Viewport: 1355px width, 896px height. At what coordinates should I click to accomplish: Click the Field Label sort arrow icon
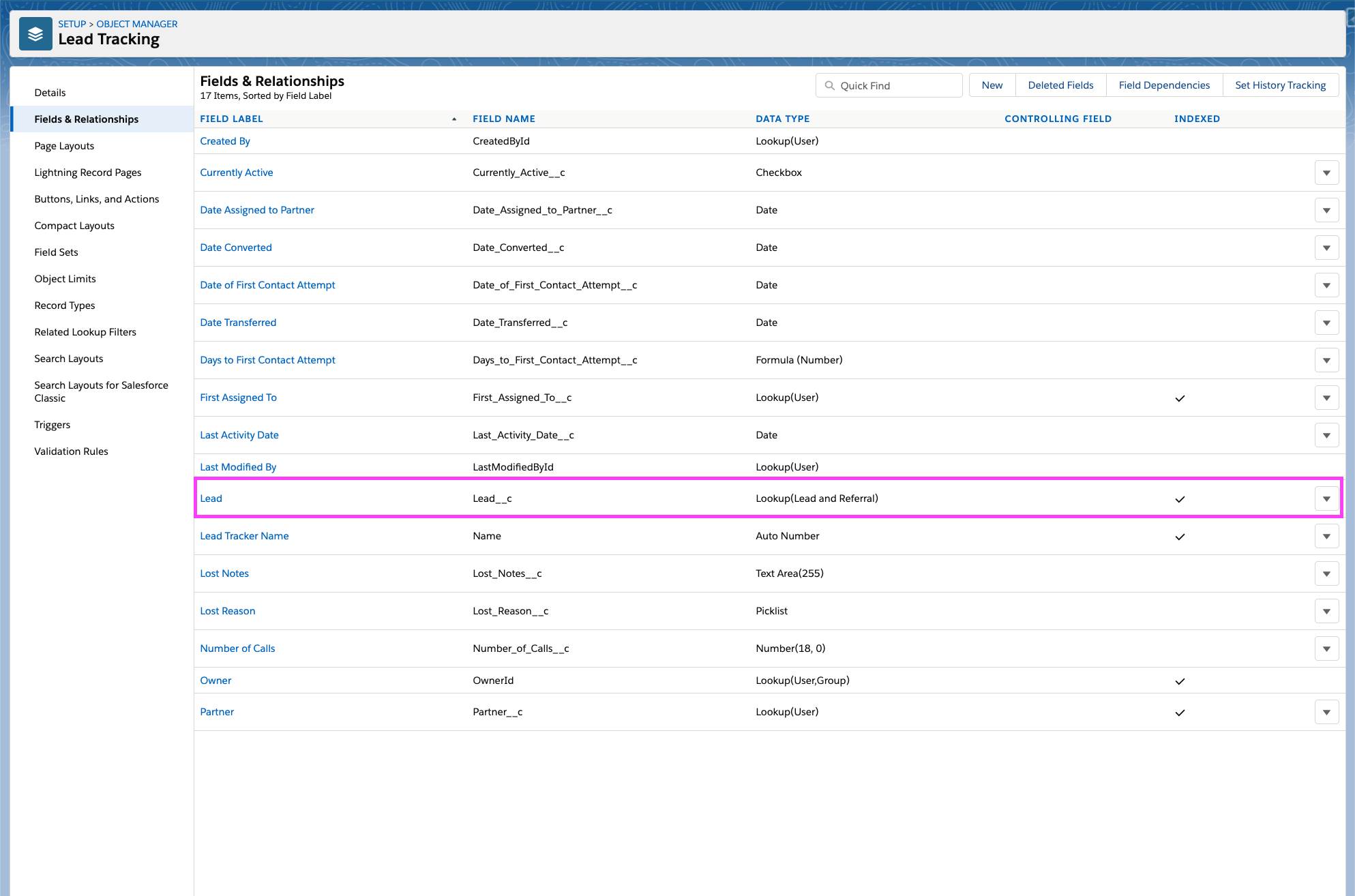click(x=454, y=119)
